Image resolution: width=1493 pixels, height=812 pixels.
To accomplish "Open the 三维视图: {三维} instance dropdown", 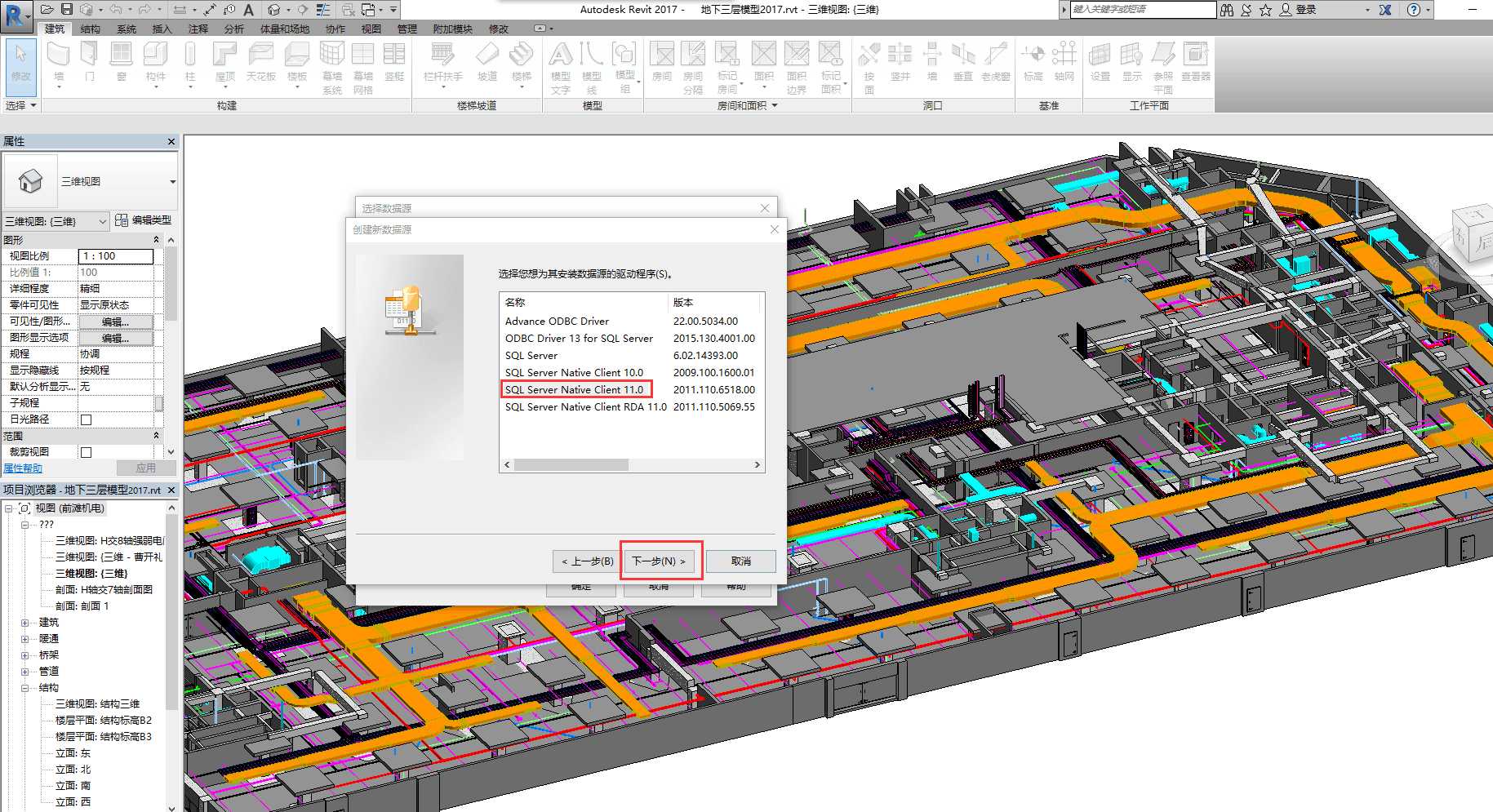I will (x=56, y=221).
